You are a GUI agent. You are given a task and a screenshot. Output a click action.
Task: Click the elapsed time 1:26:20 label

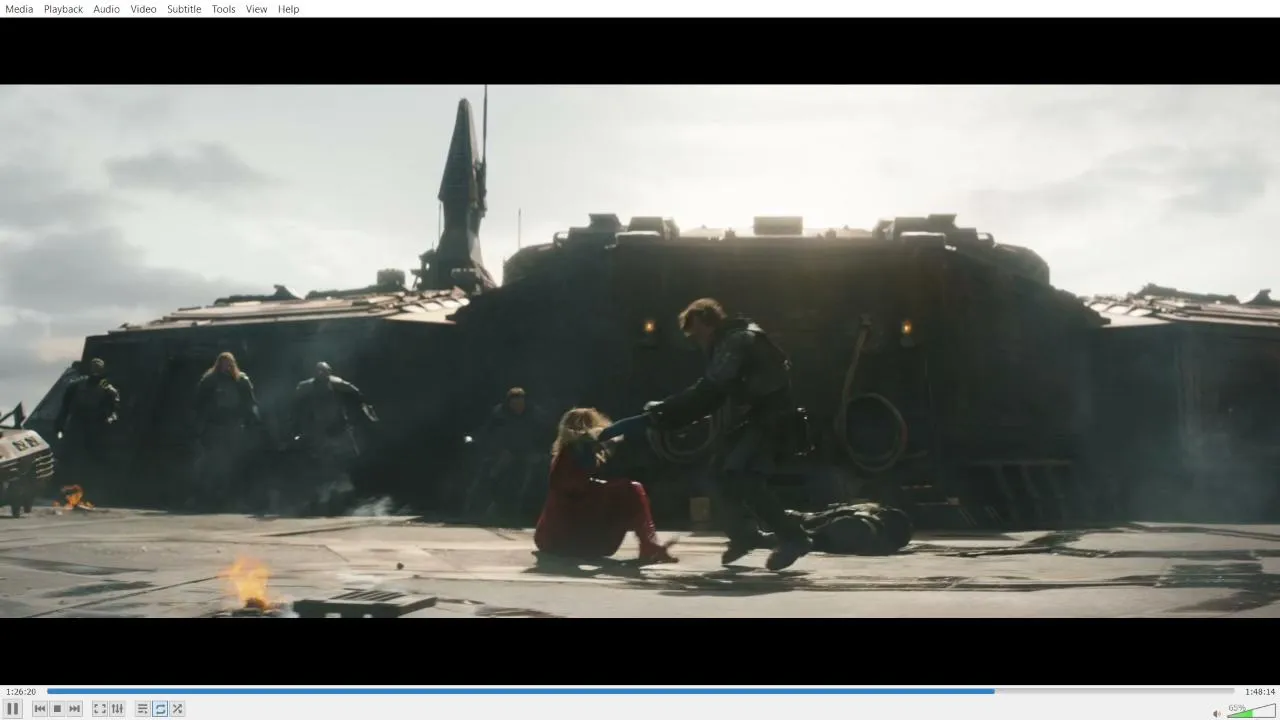(x=21, y=692)
